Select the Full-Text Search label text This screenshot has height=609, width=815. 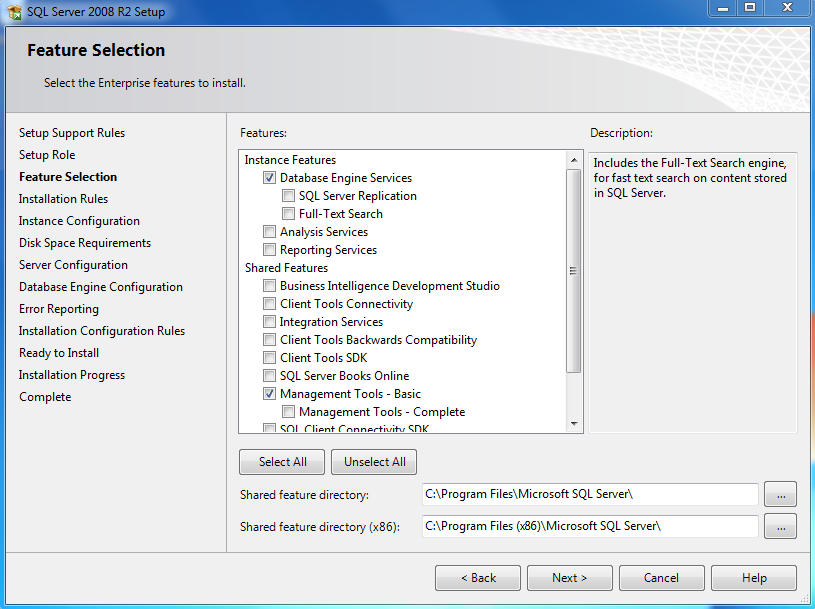pos(340,214)
